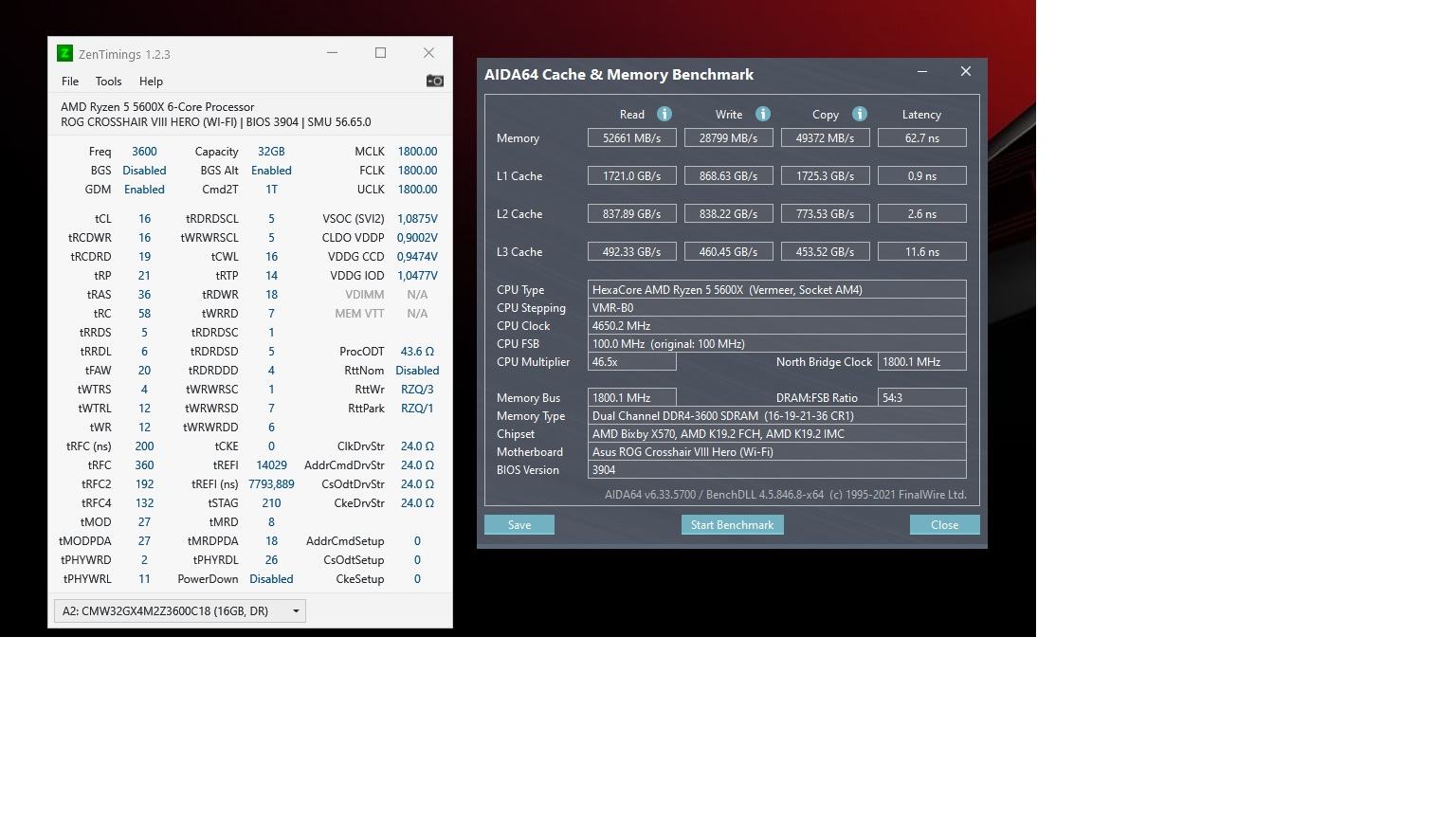Minimize the ZenTimings window
1456x819 pixels.
click(x=332, y=53)
